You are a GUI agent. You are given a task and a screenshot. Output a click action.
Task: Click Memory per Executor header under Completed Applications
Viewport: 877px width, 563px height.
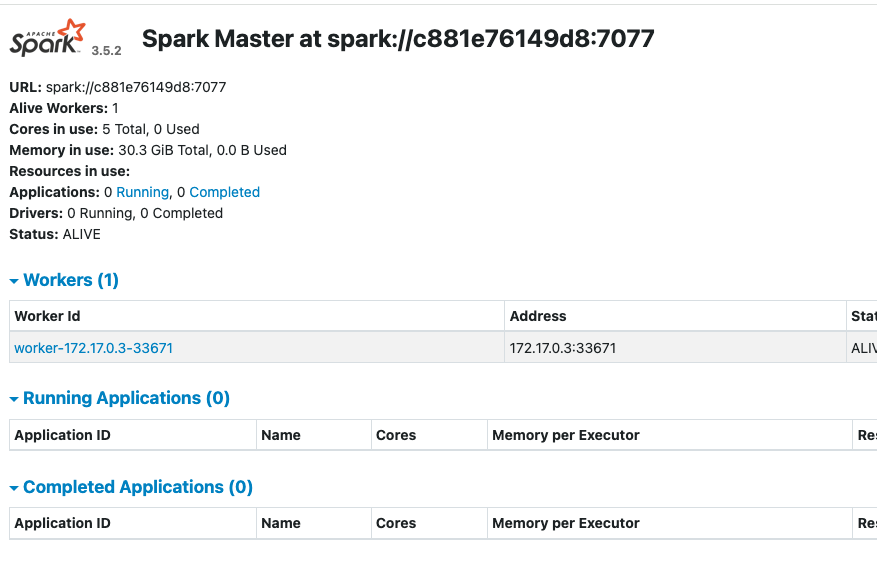click(x=669, y=523)
